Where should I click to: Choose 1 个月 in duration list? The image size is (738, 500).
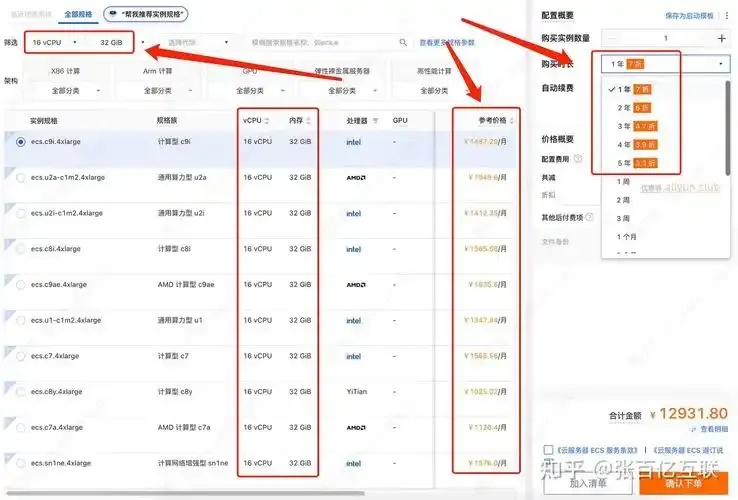(665, 237)
